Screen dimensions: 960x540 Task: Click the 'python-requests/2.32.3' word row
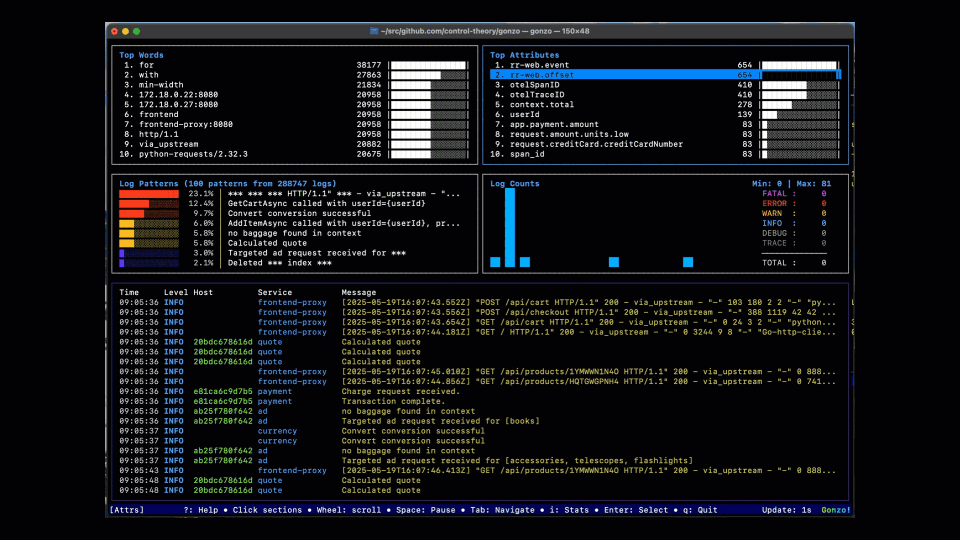click(295, 154)
